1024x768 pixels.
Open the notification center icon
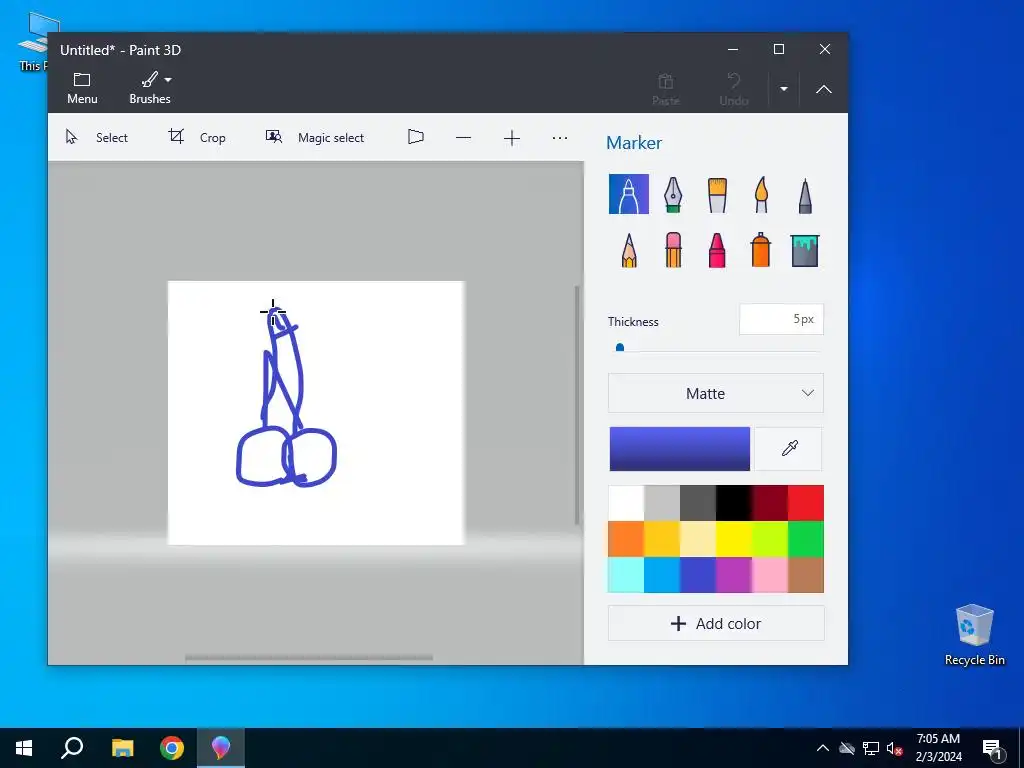click(x=991, y=750)
